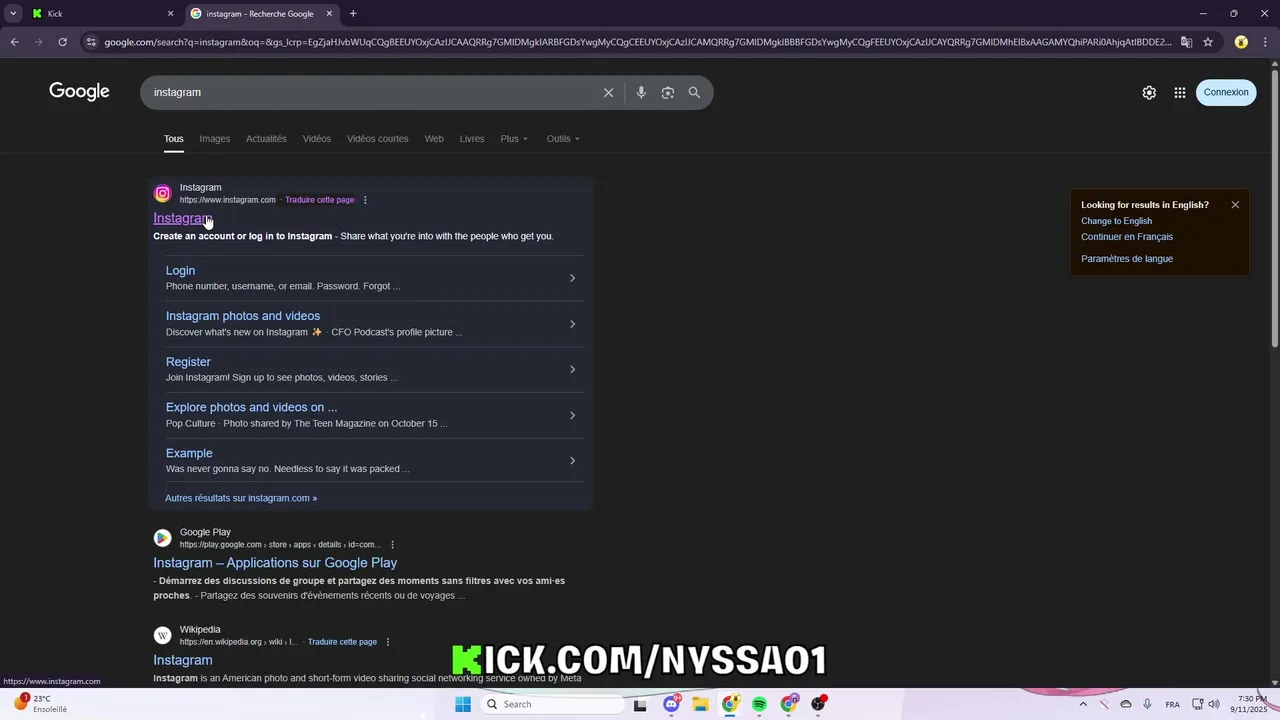
Task: Open the volume control in tray
Action: click(x=1214, y=704)
